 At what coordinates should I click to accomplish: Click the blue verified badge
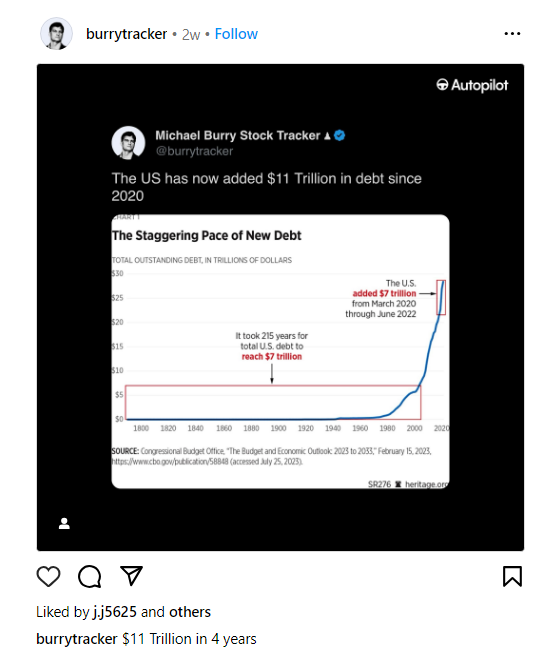pos(339,135)
